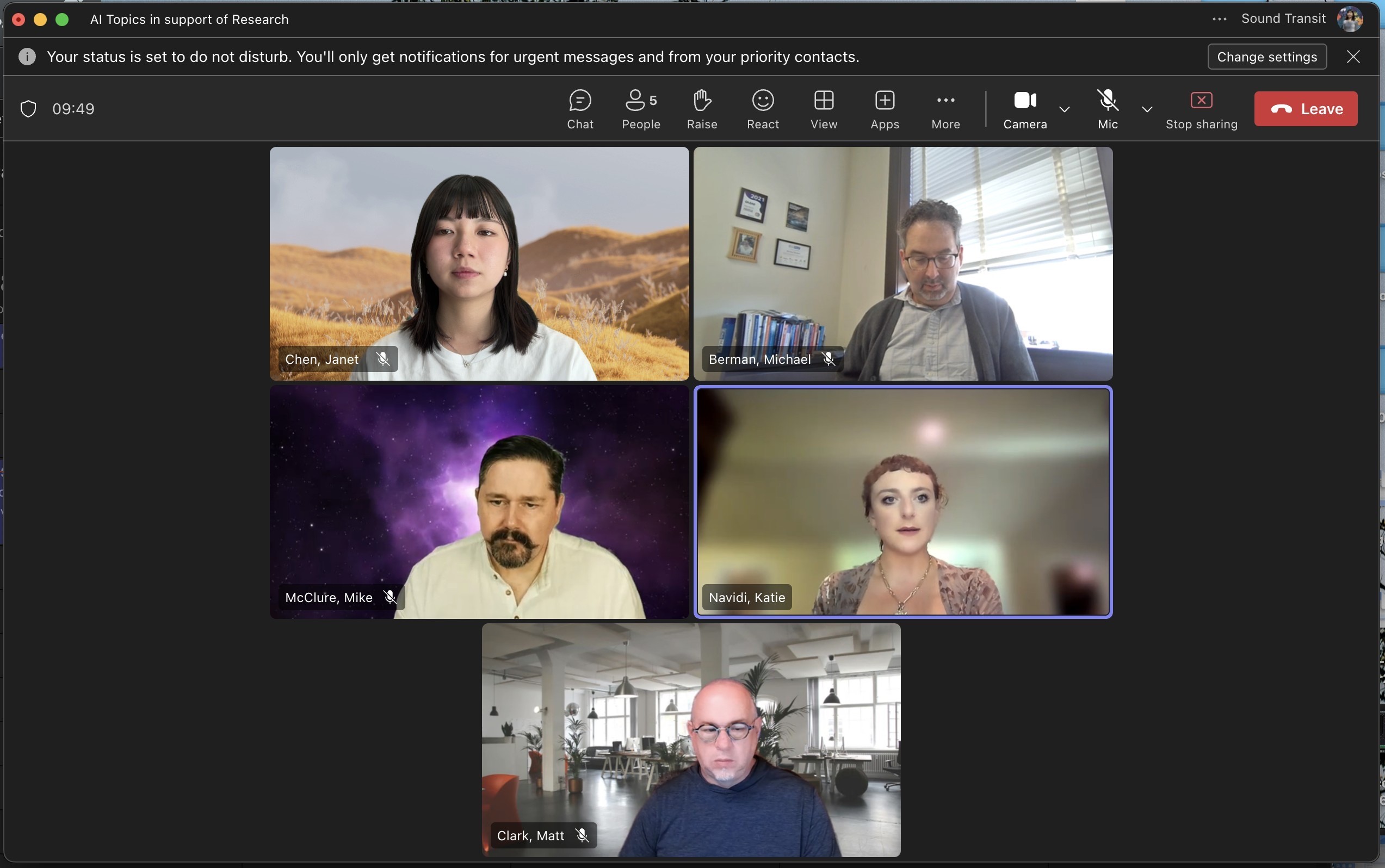Show the People participants list
1385x868 pixels.
pos(641,109)
